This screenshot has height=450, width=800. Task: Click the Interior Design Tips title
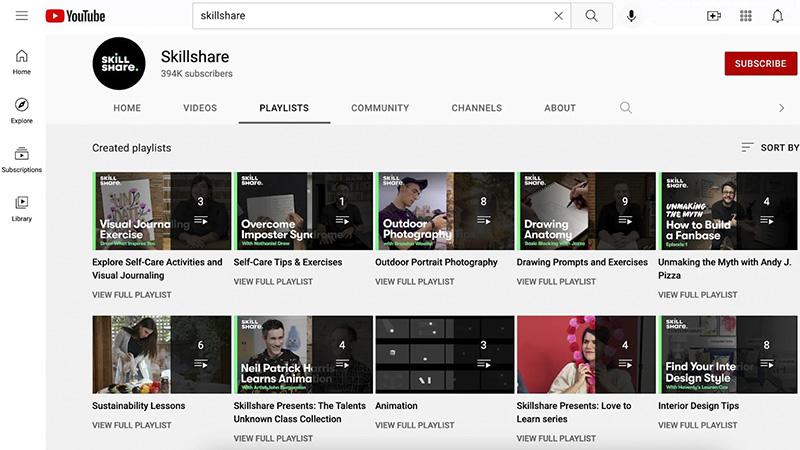tap(698, 406)
